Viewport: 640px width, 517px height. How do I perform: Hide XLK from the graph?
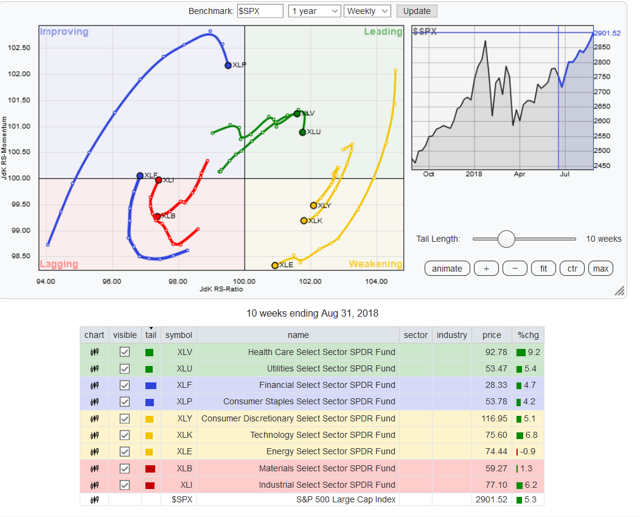[124, 435]
